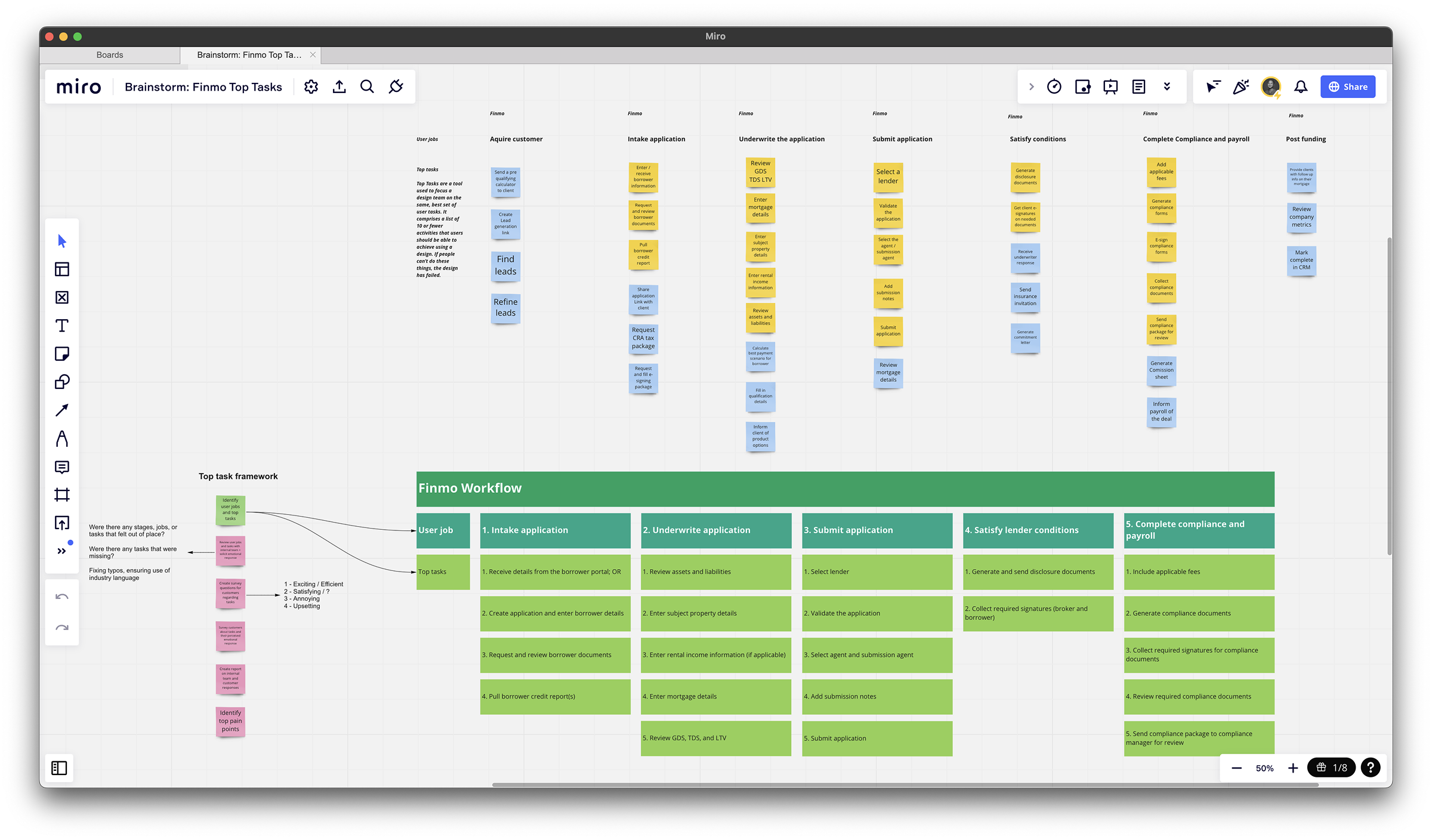Select the sticky note tool
Viewport: 1432px width, 840px height.
(61, 354)
